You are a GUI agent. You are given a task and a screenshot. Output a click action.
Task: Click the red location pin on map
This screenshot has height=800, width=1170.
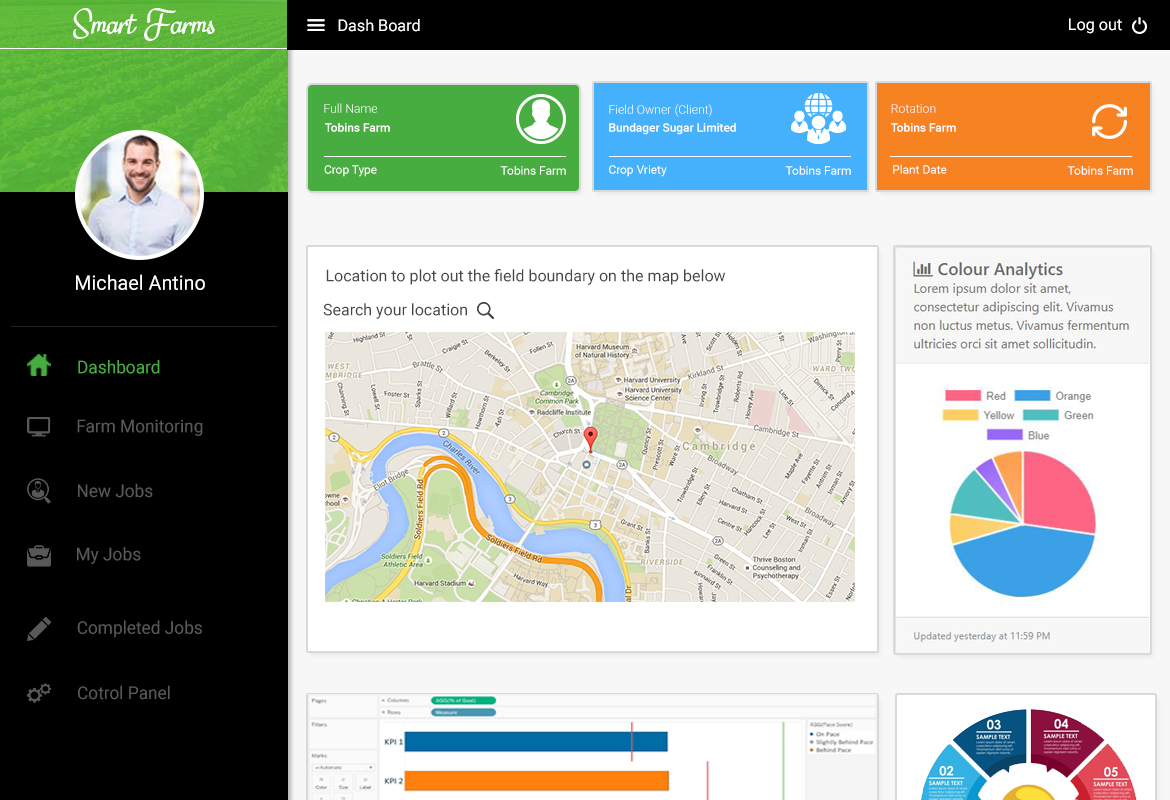(x=590, y=438)
